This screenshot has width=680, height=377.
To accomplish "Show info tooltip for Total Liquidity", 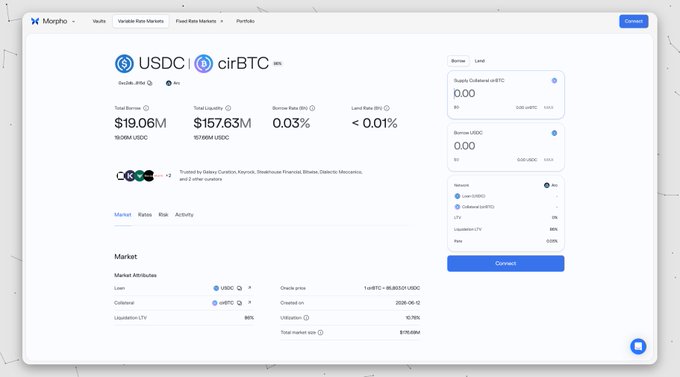I will (x=228, y=108).
